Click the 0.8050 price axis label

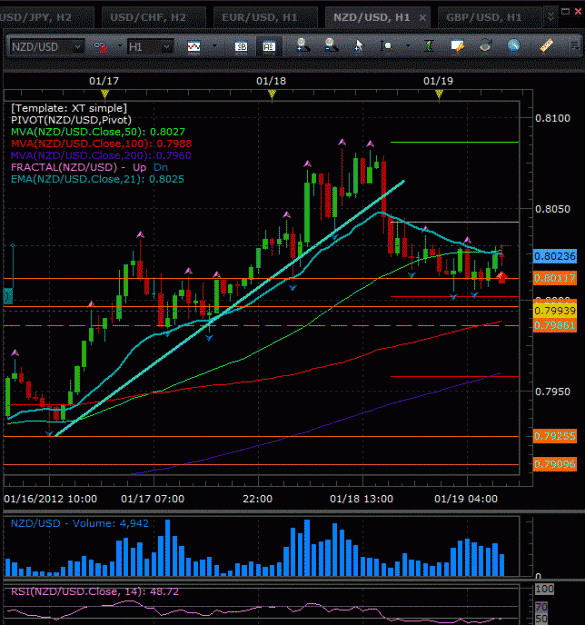coord(552,209)
